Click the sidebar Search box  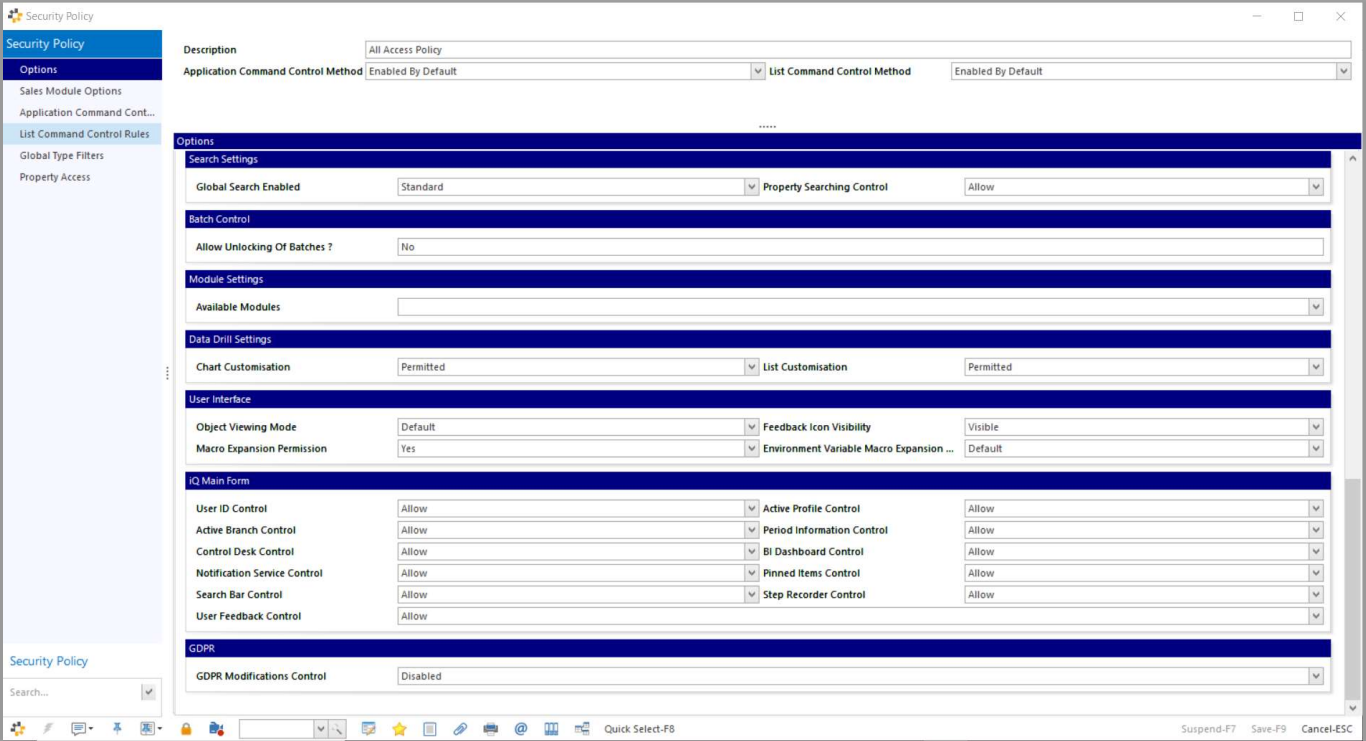[74, 692]
